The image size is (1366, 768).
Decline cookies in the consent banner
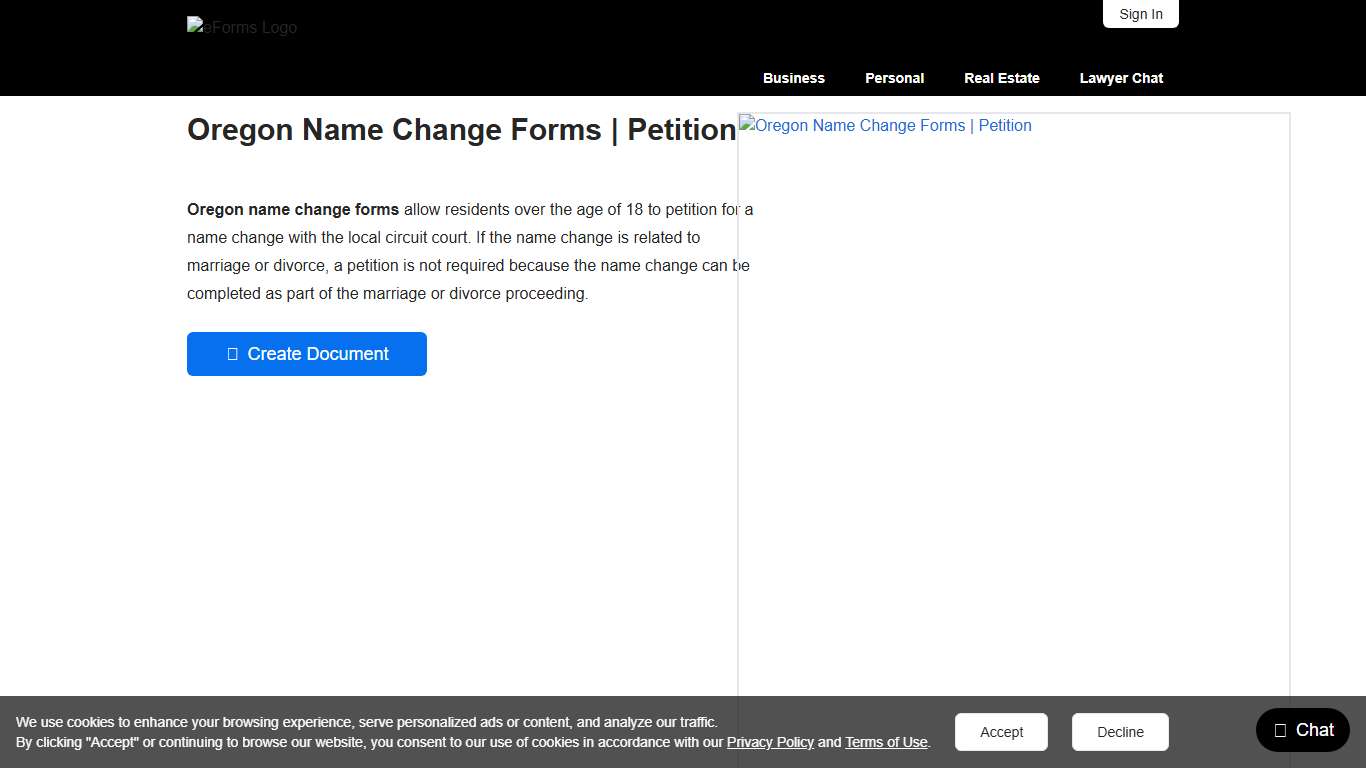[1120, 731]
